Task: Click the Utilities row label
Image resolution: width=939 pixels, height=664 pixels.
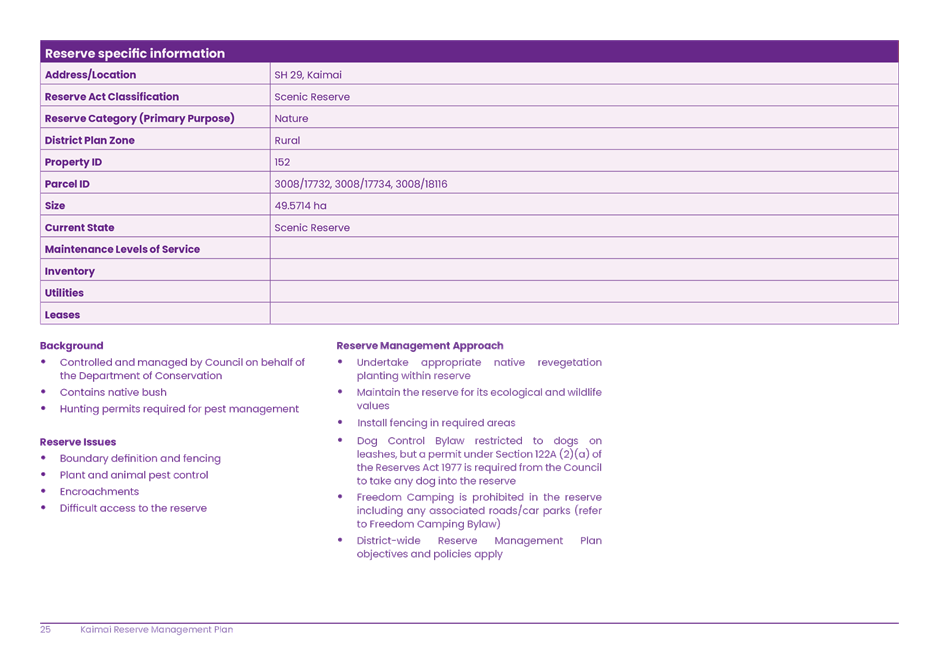Action: coord(63,292)
